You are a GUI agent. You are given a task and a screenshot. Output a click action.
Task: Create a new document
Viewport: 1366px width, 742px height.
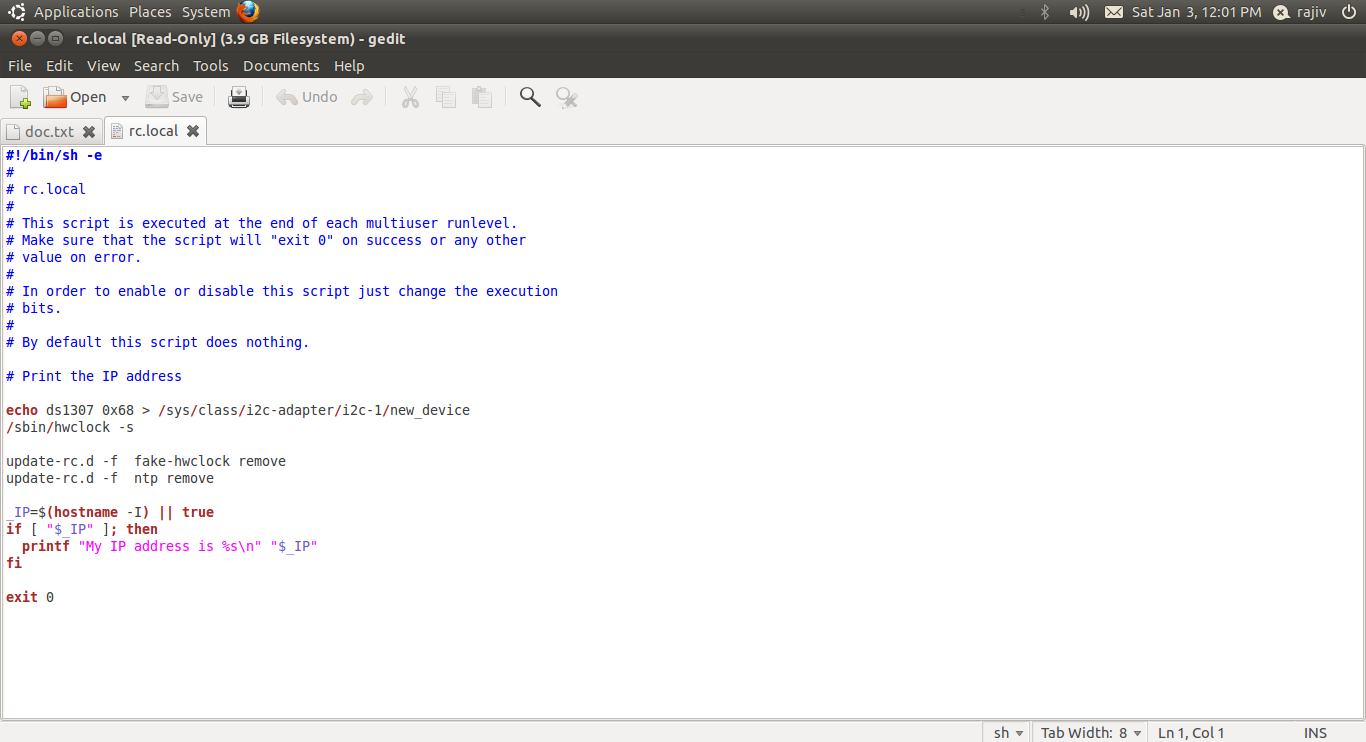click(x=20, y=96)
